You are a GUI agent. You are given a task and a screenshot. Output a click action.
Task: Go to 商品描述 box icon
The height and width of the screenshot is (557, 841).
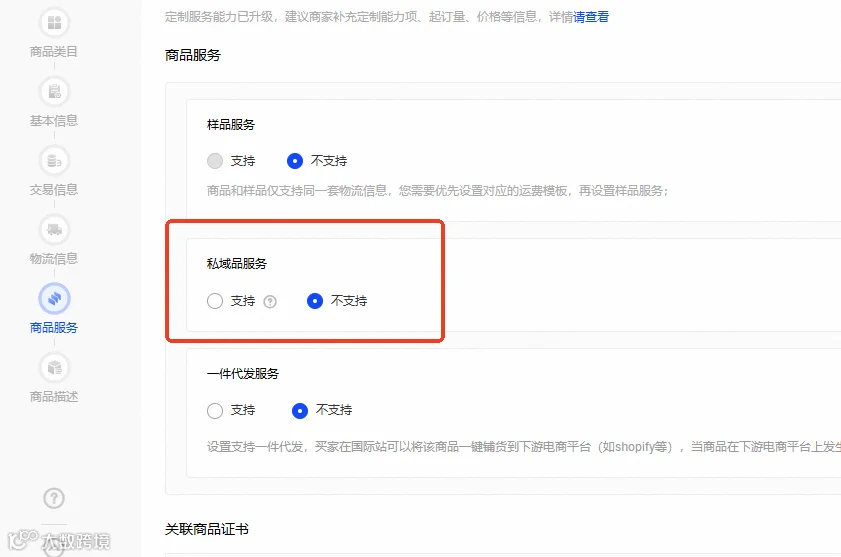54,368
